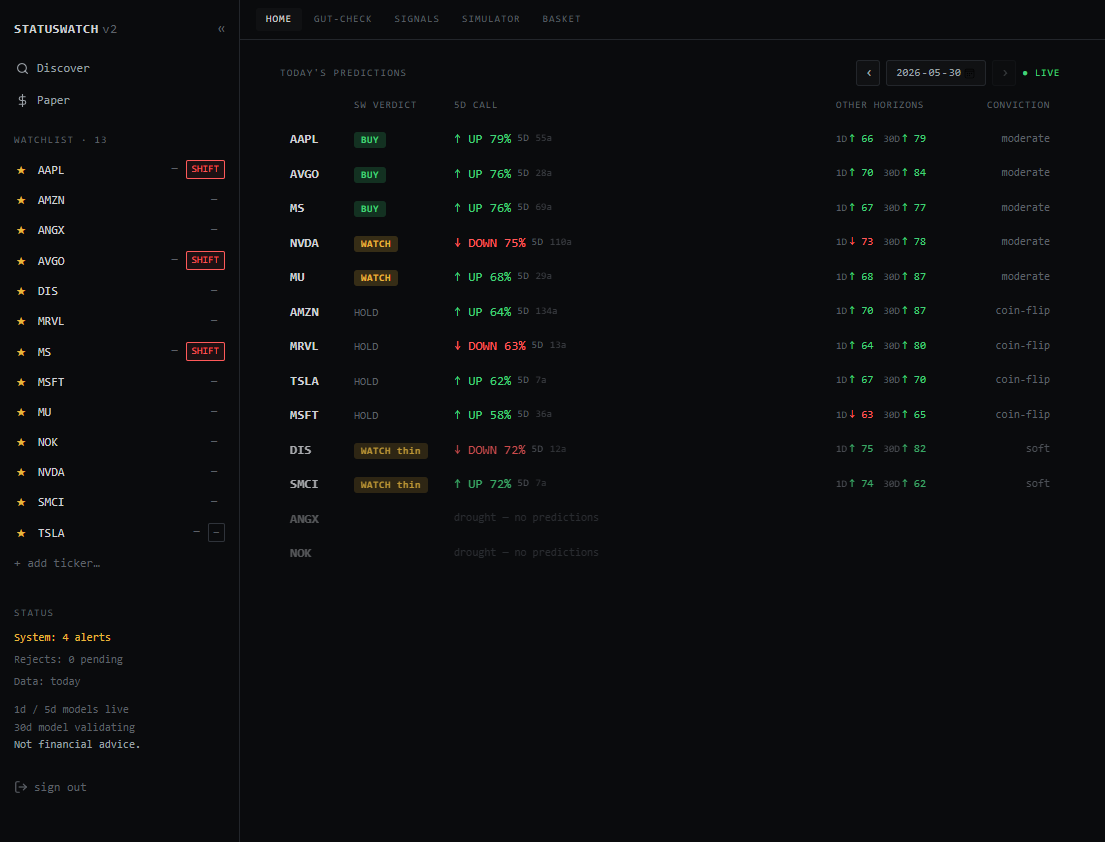Viewport: 1105px width, 842px height.
Task: Click "Rejects: 0 pending" status line
Action: [x=68, y=660]
